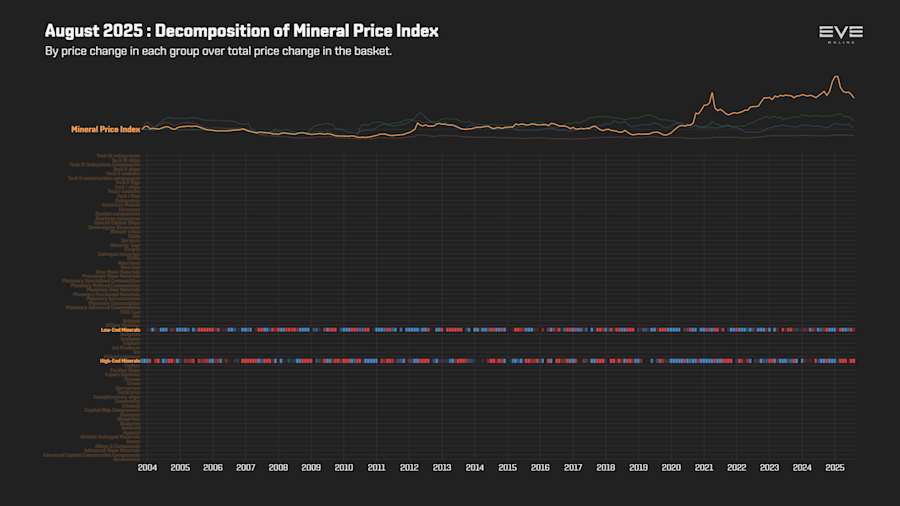Click the chart title for August 2025

242,31
